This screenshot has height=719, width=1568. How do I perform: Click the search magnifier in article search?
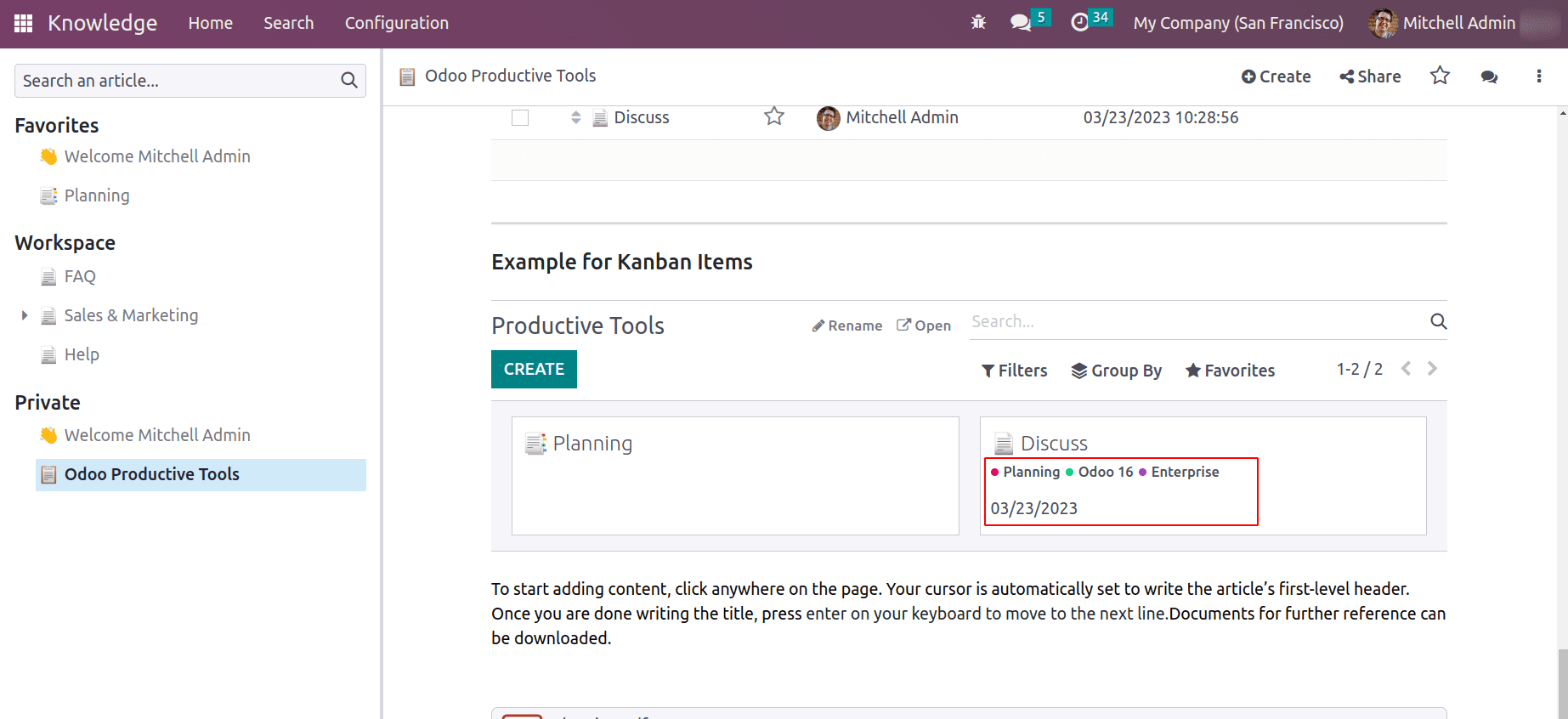coord(348,81)
